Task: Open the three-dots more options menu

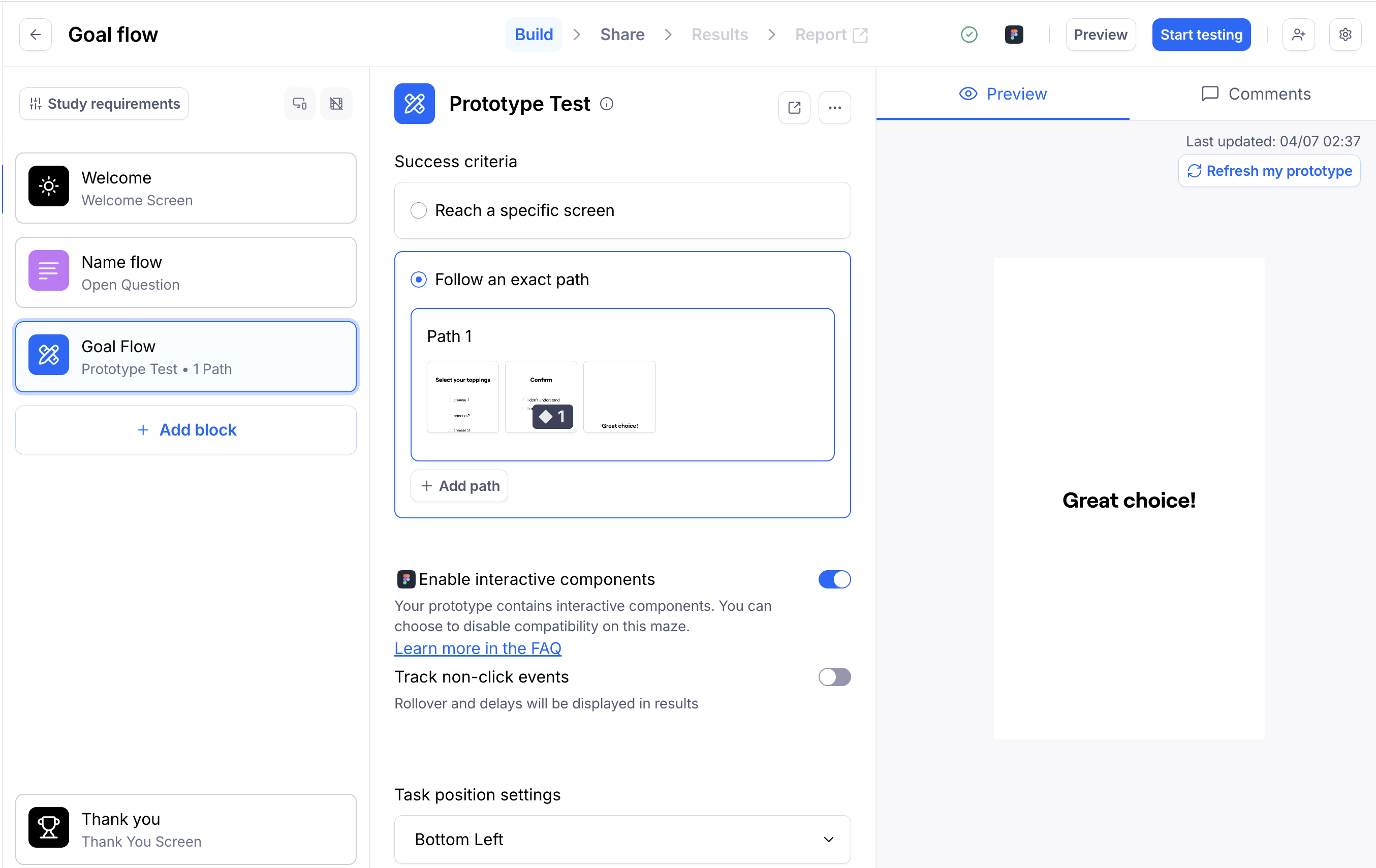Action: pyautogui.click(x=834, y=107)
